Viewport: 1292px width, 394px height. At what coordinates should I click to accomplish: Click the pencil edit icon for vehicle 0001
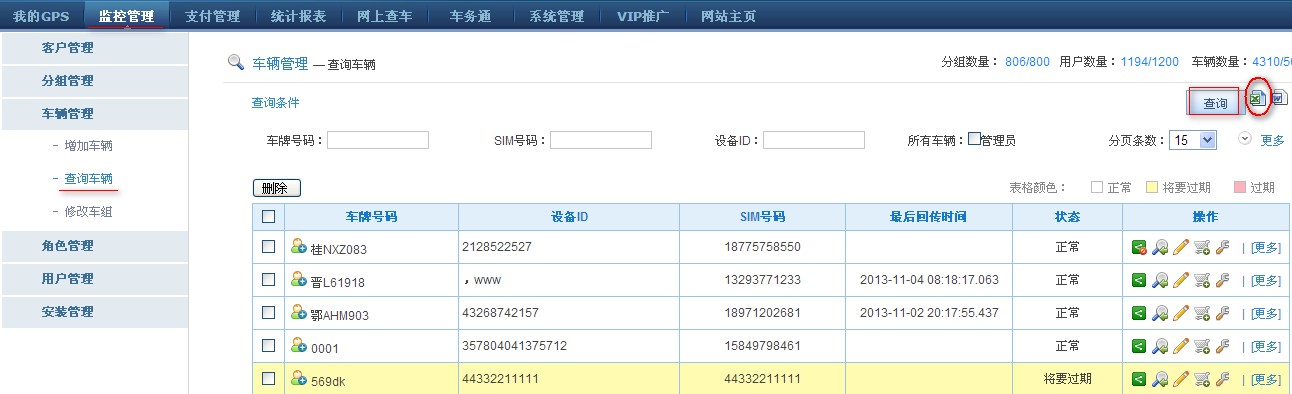[1181, 346]
